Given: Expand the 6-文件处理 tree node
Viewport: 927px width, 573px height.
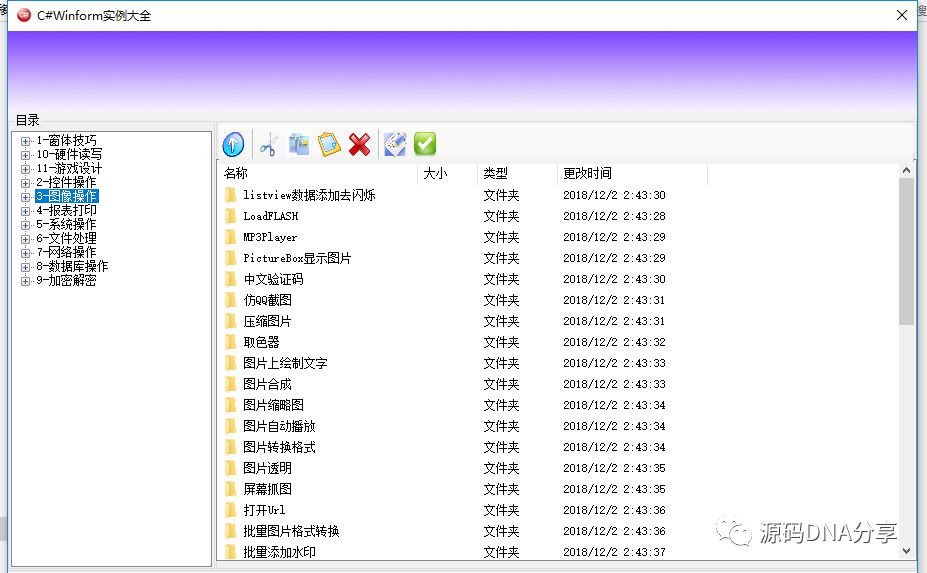Looking at the screenshot, I should tap(25, 239).
